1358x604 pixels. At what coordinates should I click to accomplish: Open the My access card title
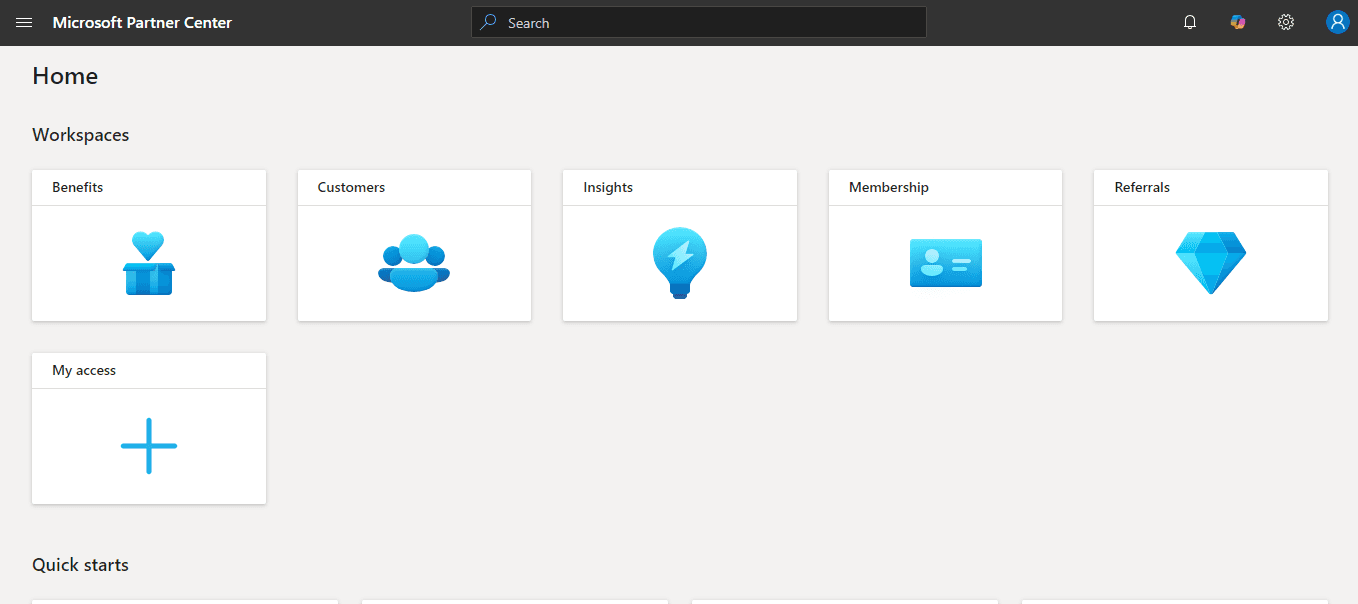(84, 370)
